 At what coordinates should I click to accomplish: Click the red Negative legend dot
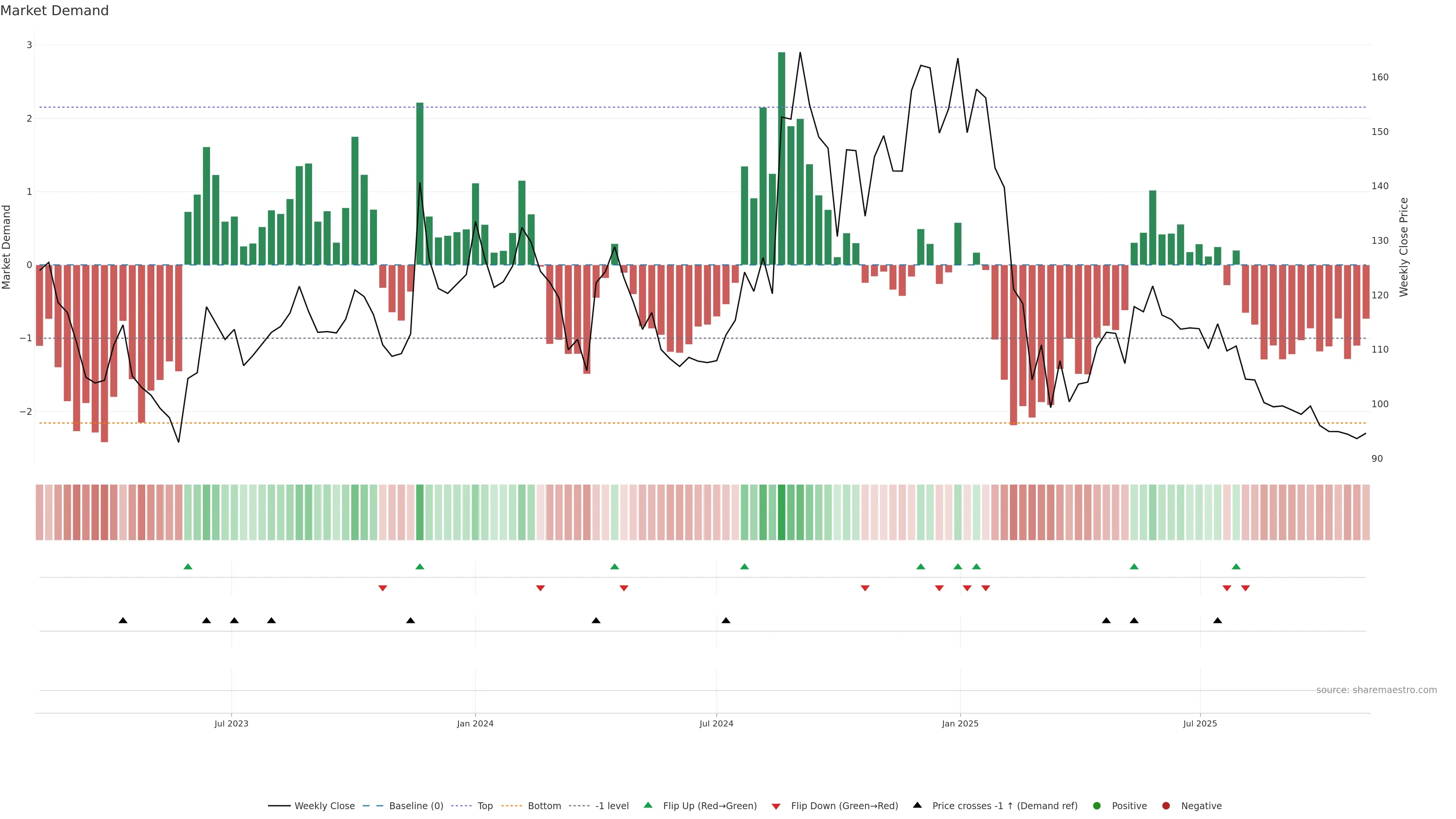tap(1166, 805)
